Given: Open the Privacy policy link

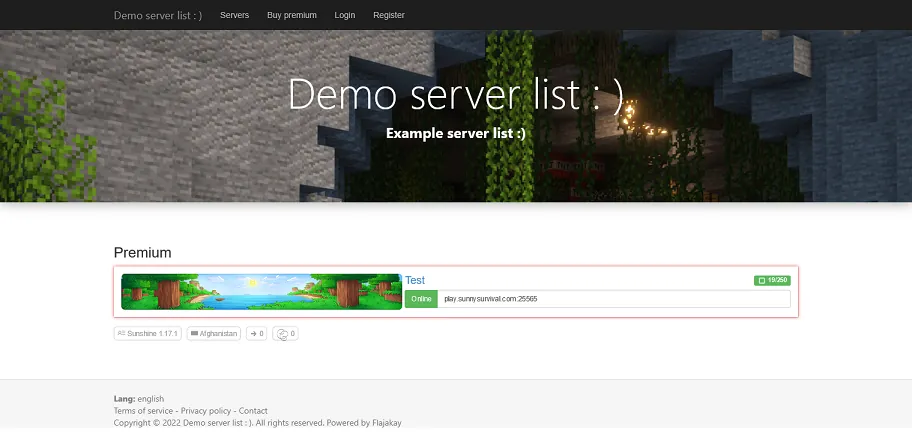Looking at the screenshot, I should tap(206, 411).
